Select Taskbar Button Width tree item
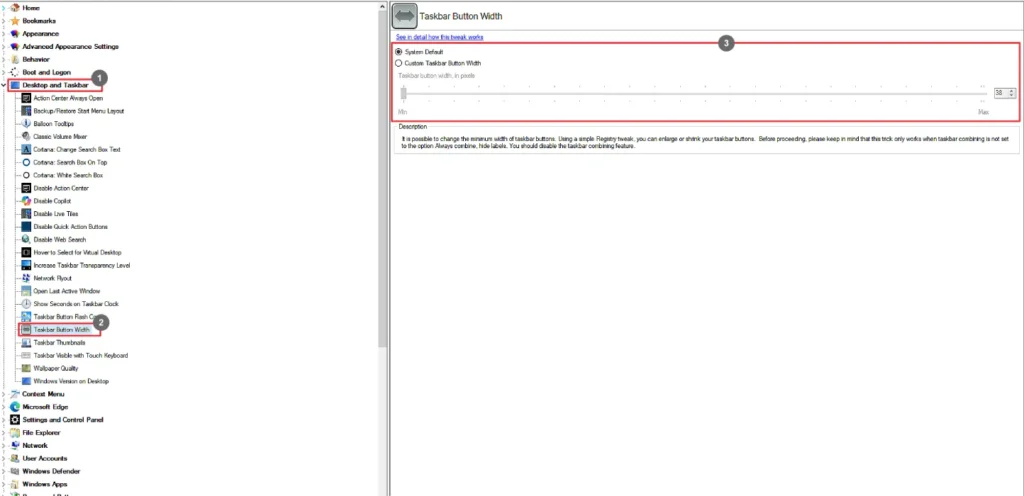The height and width of the screenshot is (496, 1024). [61, 330]
